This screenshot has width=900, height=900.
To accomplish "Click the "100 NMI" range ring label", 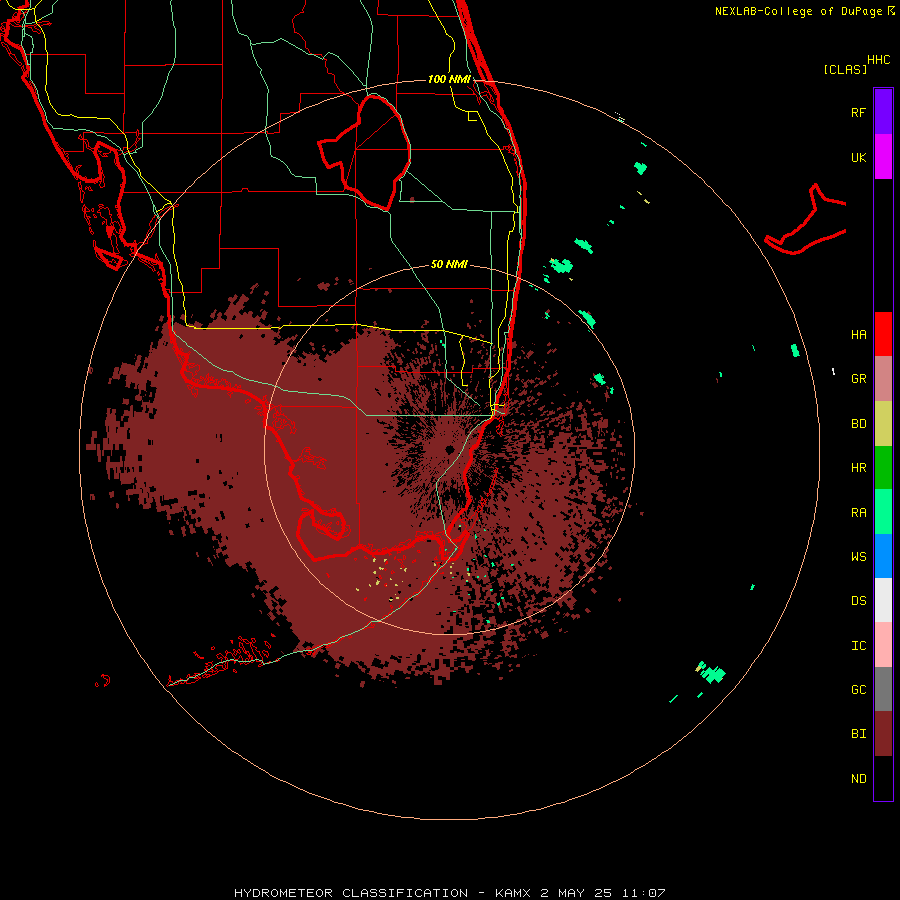I will click(x=449, y=79).
